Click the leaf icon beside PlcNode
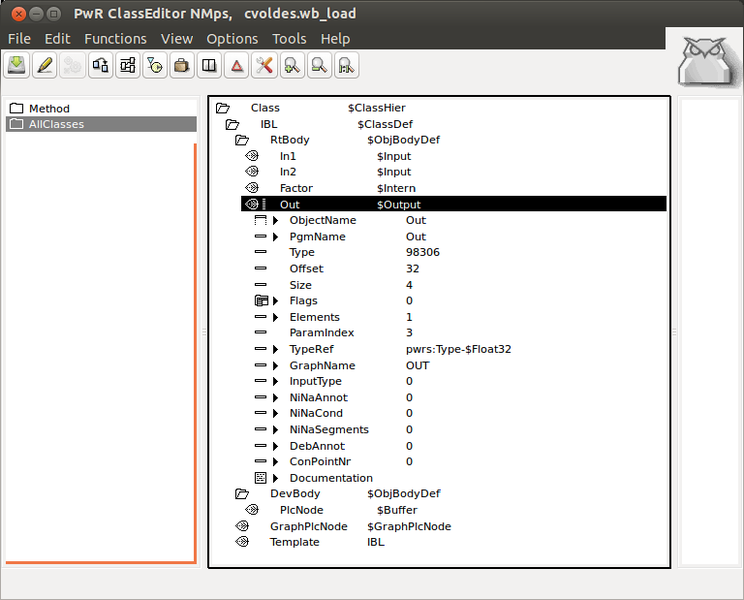Screen dimensions: 744x600 [252, 510]
